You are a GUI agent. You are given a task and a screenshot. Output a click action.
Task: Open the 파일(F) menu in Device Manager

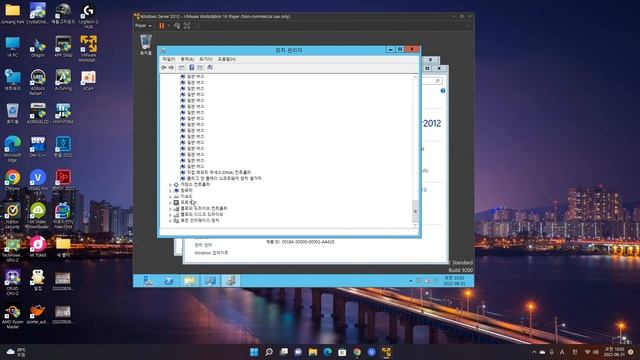(x=169, y=59)
